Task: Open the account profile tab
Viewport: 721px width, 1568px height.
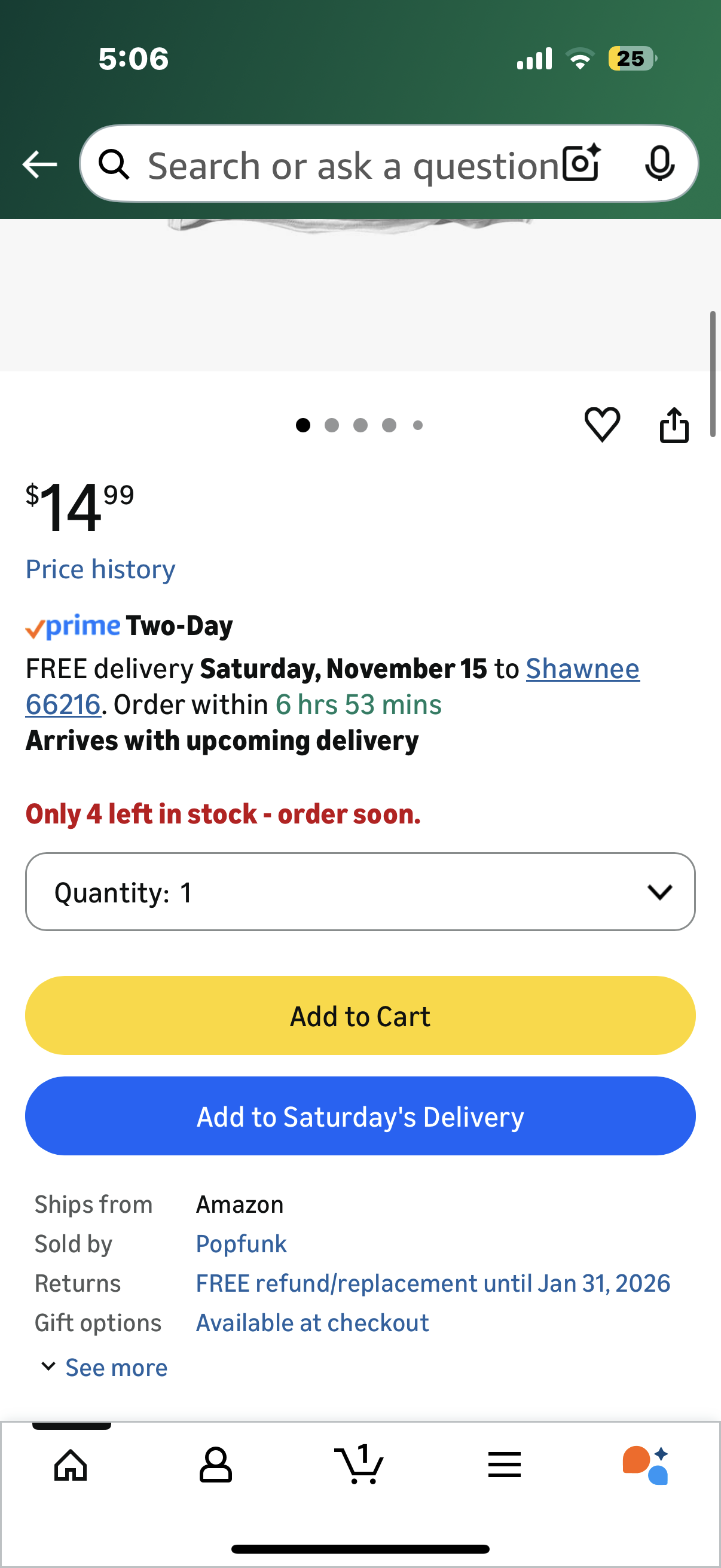Action: point(215,1465)
